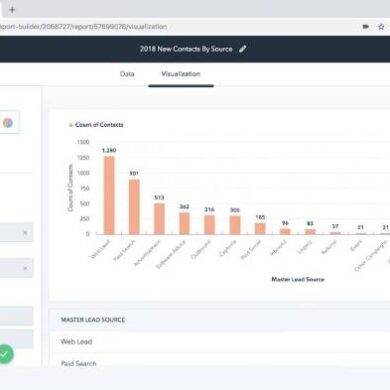Select the Web Lead table row
The height and width of the screenshot is (390, 390).
click(x=220, y=341)
